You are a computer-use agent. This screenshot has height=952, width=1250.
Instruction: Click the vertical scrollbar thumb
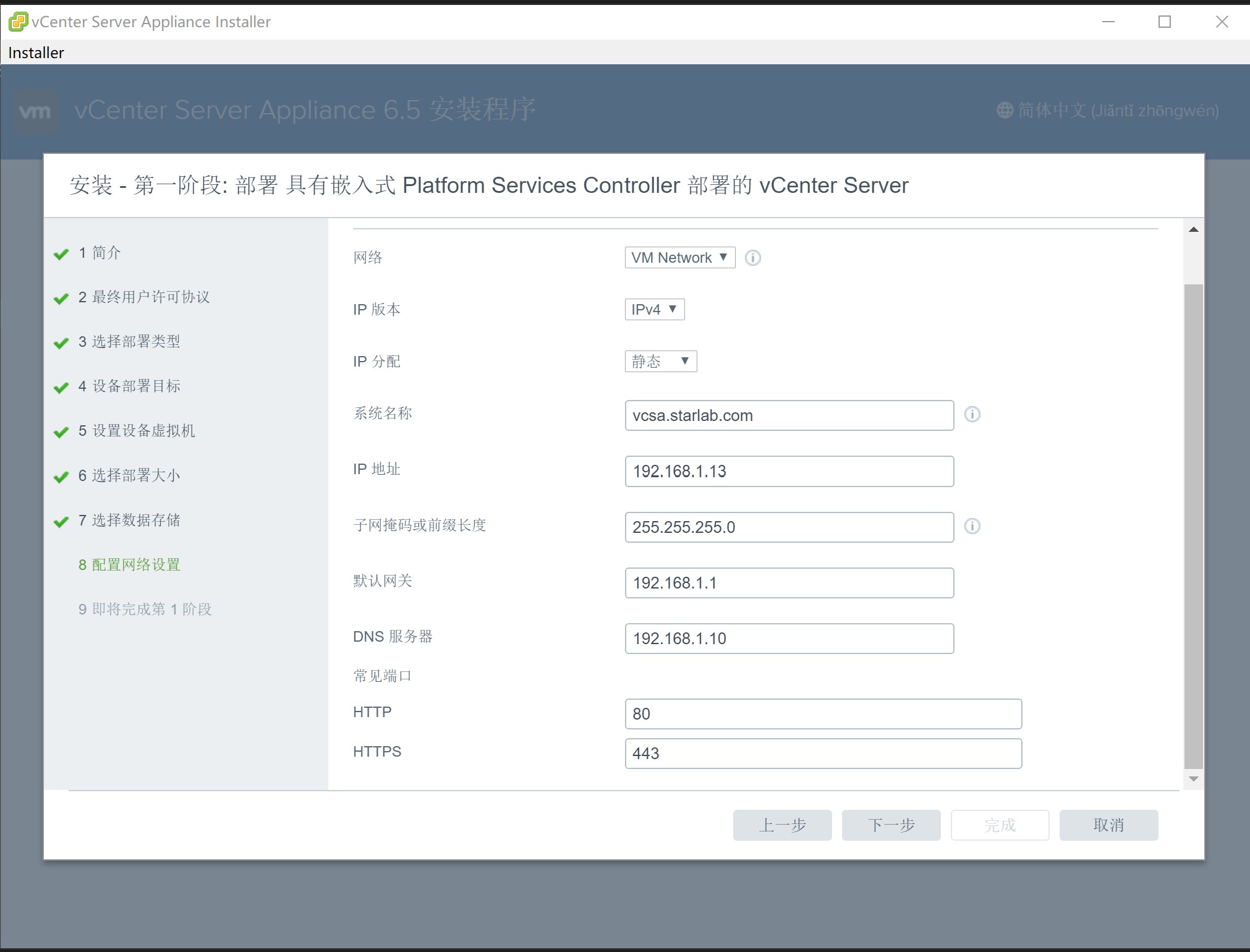click(1194, 526)
